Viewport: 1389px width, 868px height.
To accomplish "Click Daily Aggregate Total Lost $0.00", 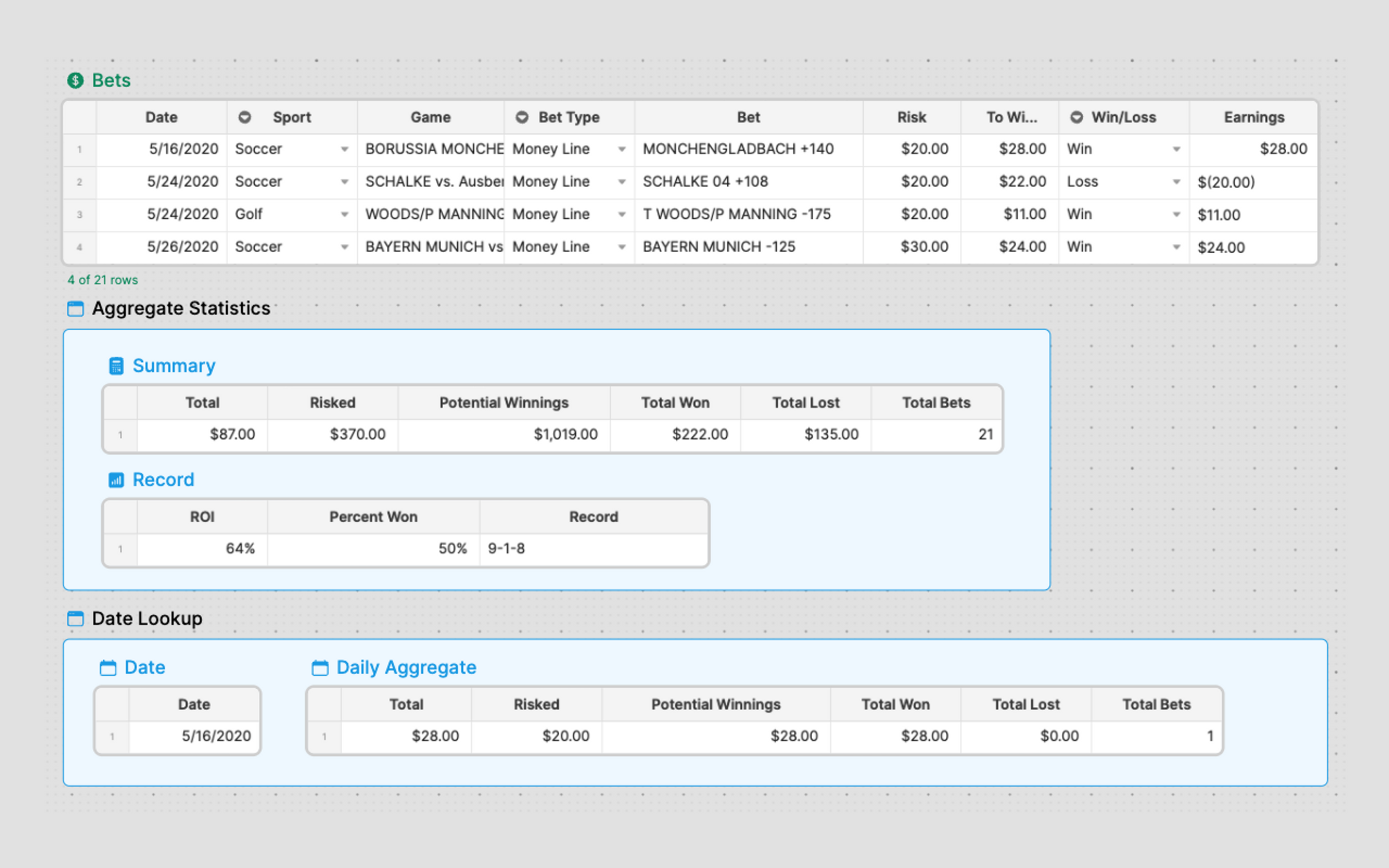I will tap(1026, 736).
